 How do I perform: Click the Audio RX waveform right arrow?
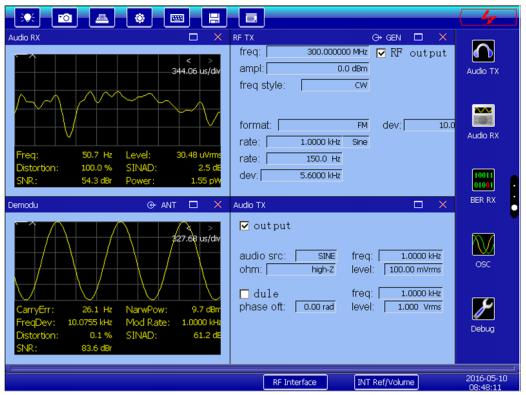[x=210, y=61]
